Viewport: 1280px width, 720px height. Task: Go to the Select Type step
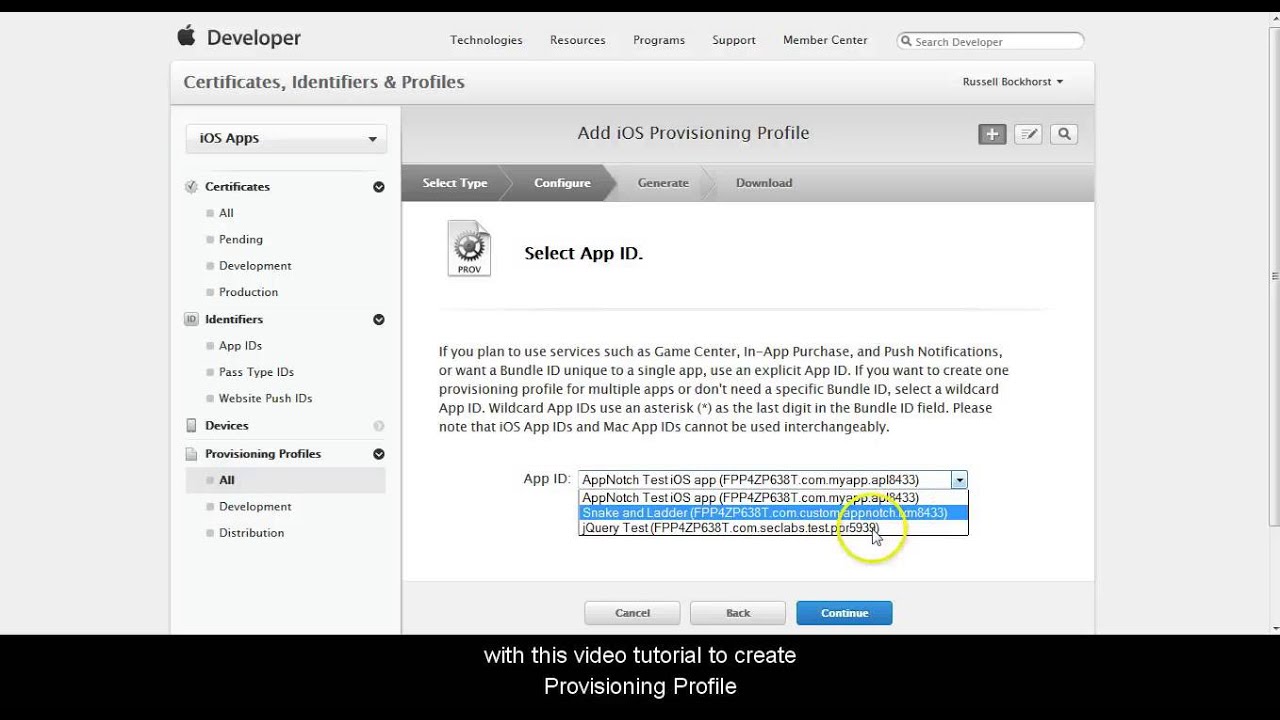[455, 183]
